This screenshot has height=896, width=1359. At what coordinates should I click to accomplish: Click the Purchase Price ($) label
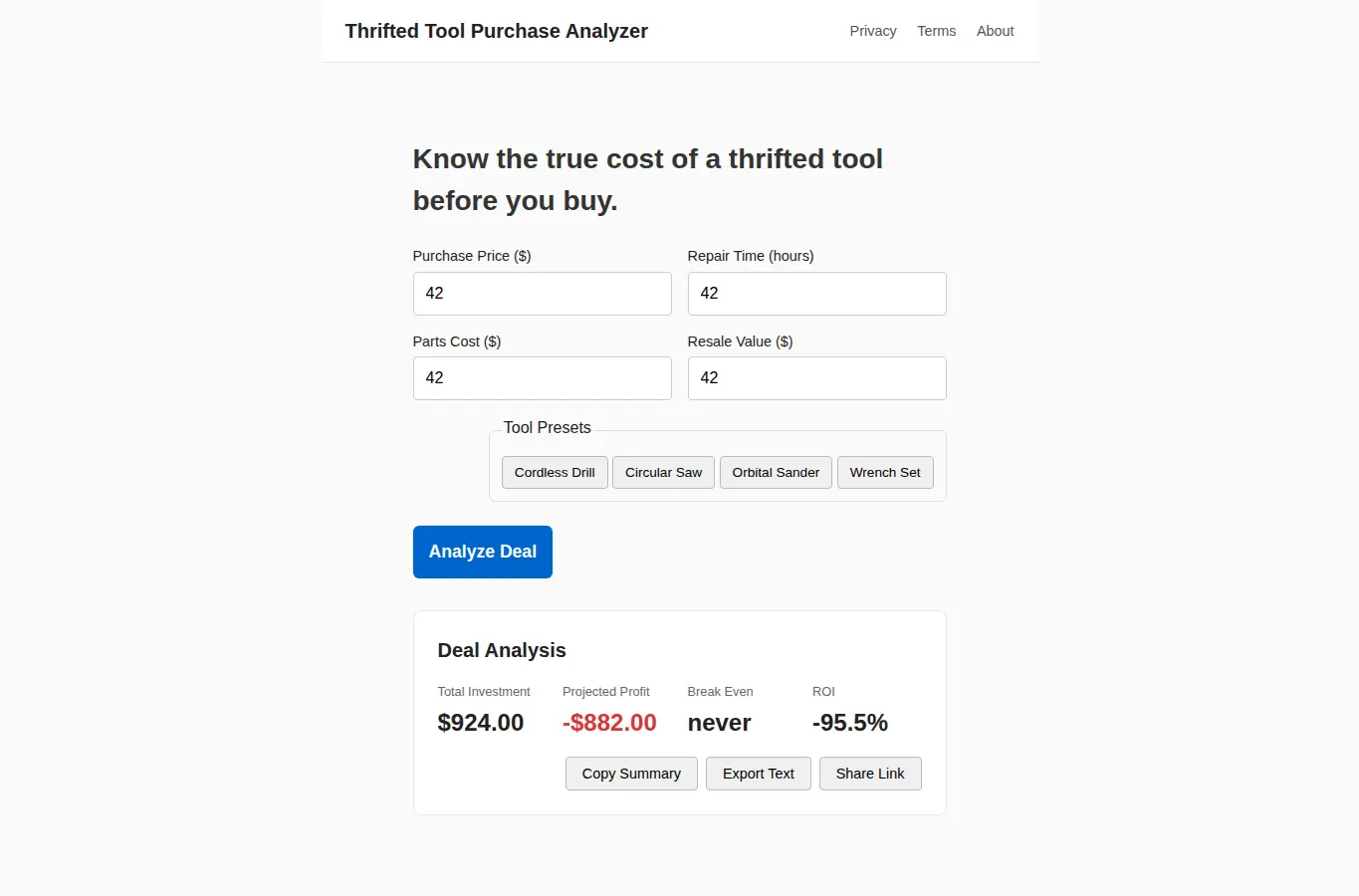coord(472,256)
